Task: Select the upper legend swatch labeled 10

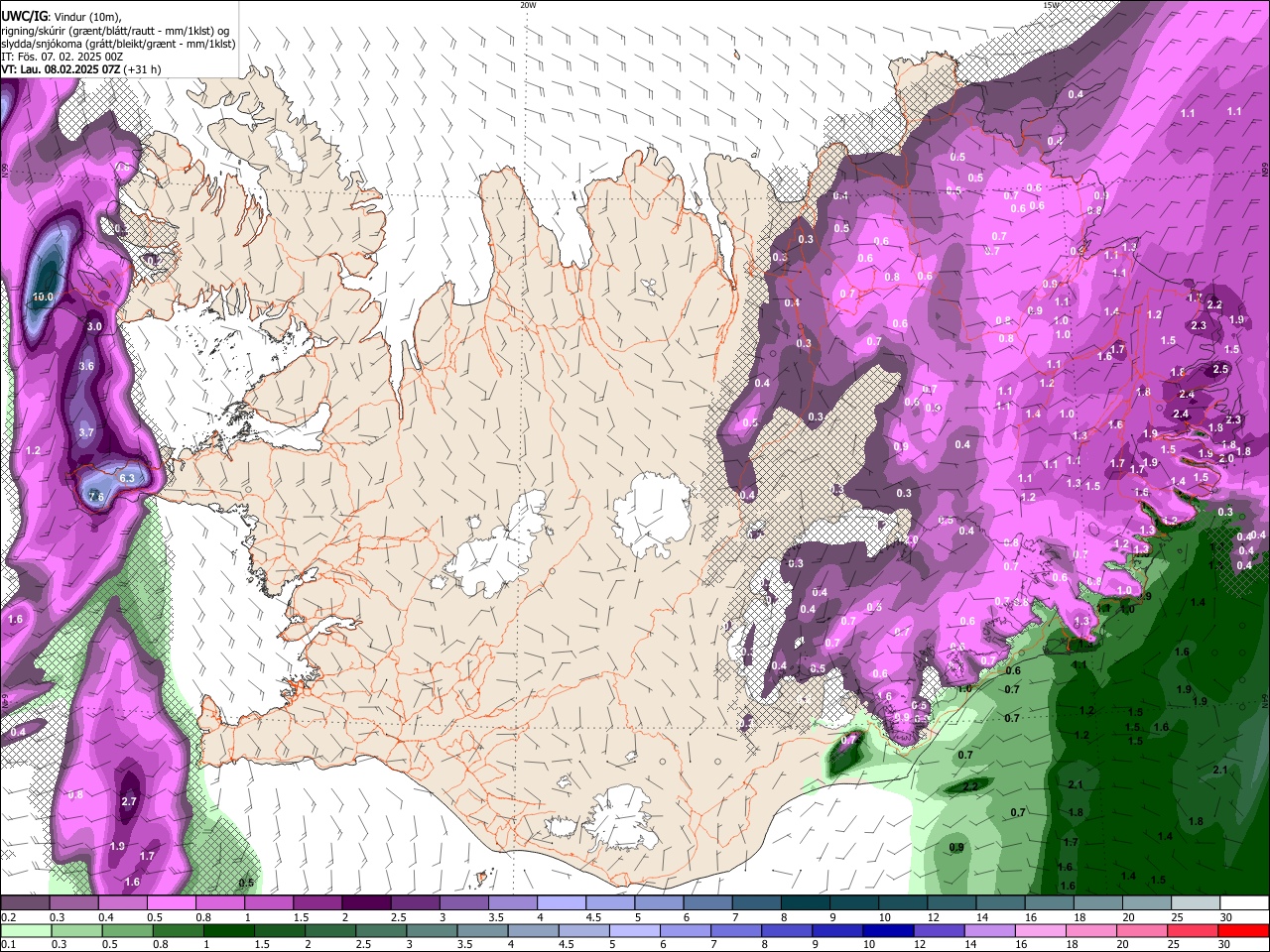Action: click(x=902, y=903)
